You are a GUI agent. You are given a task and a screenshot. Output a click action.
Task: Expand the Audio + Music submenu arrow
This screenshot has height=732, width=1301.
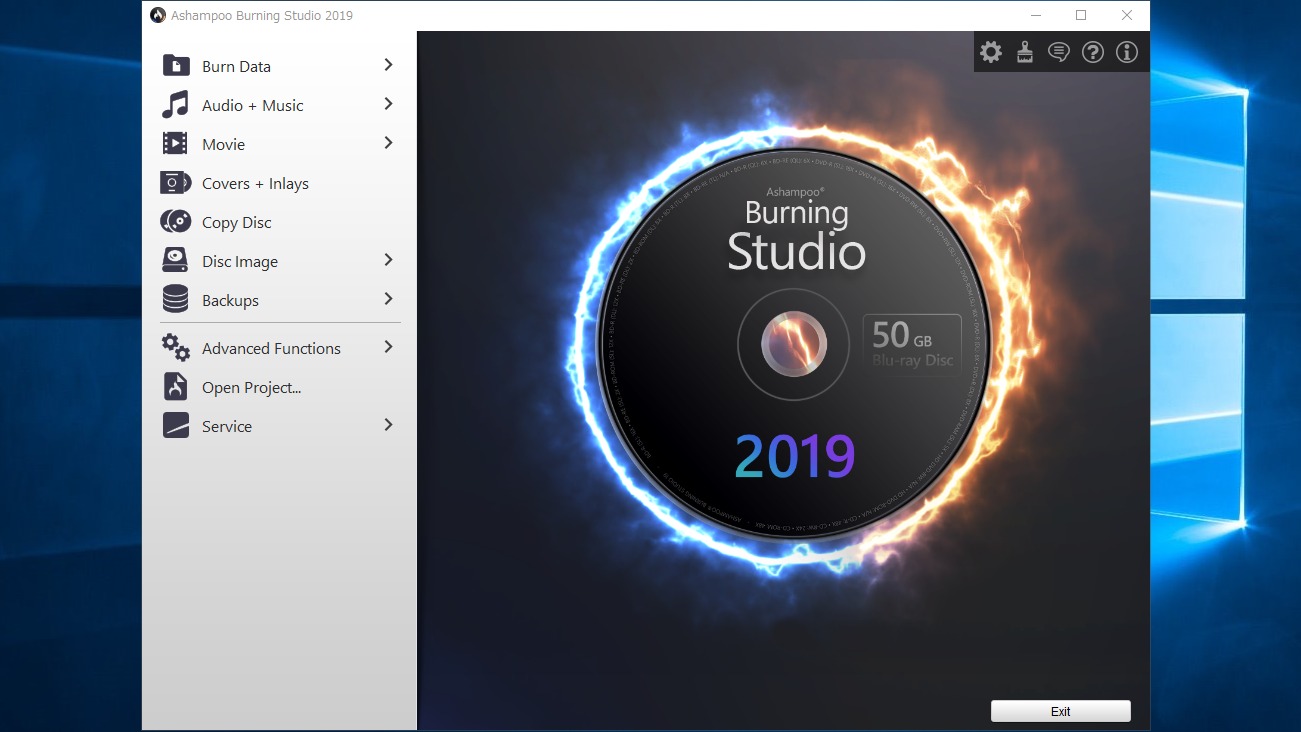[388, 104]
